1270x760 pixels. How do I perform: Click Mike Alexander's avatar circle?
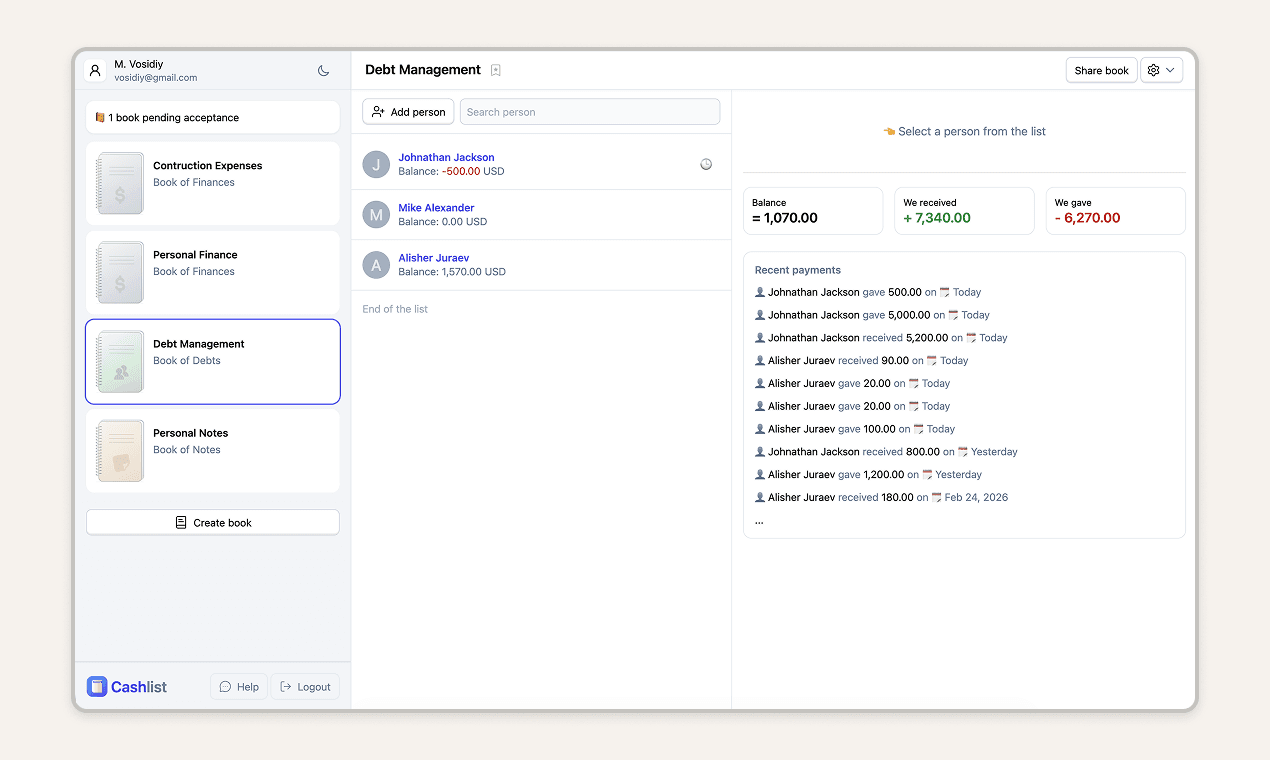point(375,214)
